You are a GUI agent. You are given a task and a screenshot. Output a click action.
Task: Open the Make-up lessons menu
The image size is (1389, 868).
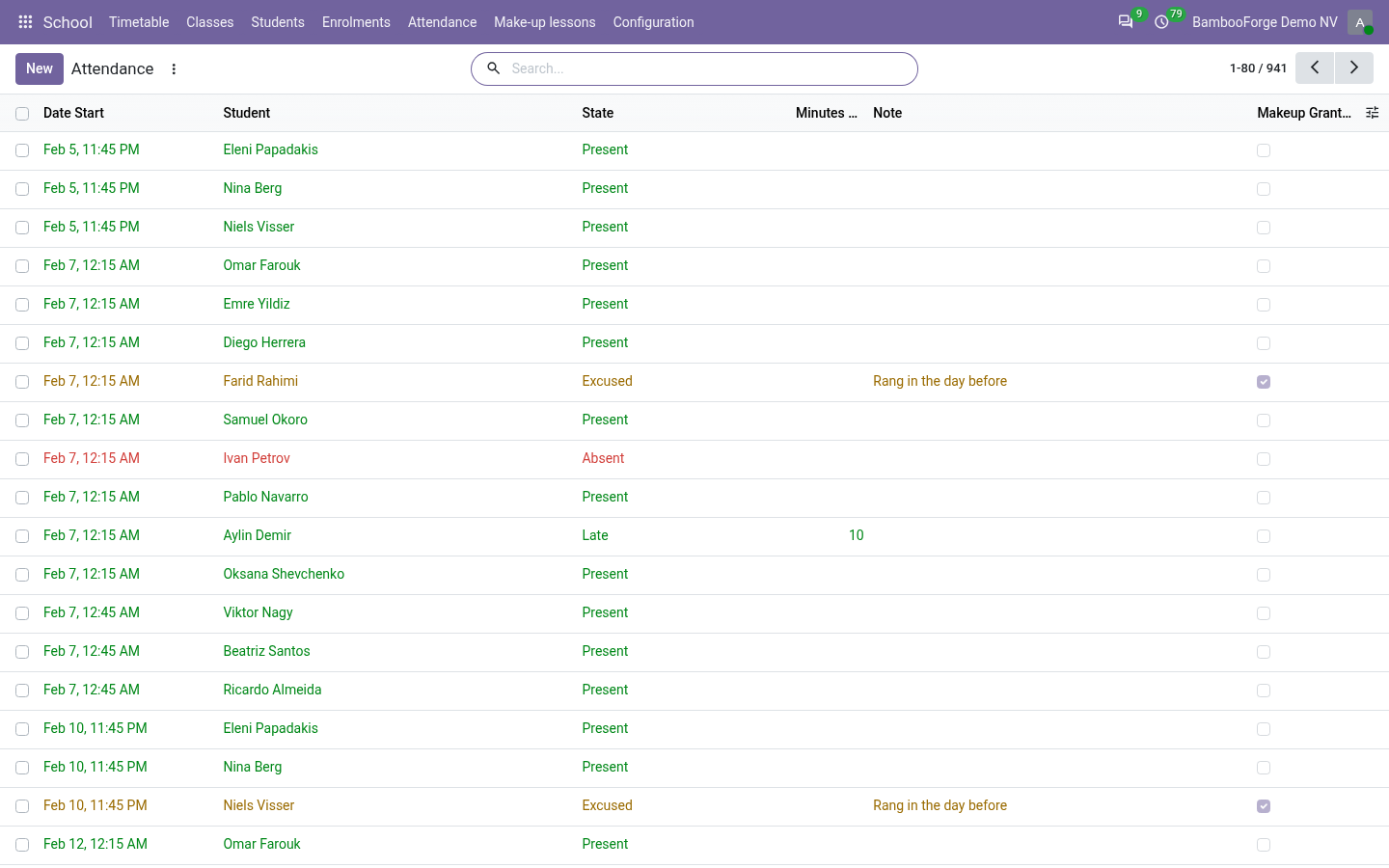tap(545, 22)
